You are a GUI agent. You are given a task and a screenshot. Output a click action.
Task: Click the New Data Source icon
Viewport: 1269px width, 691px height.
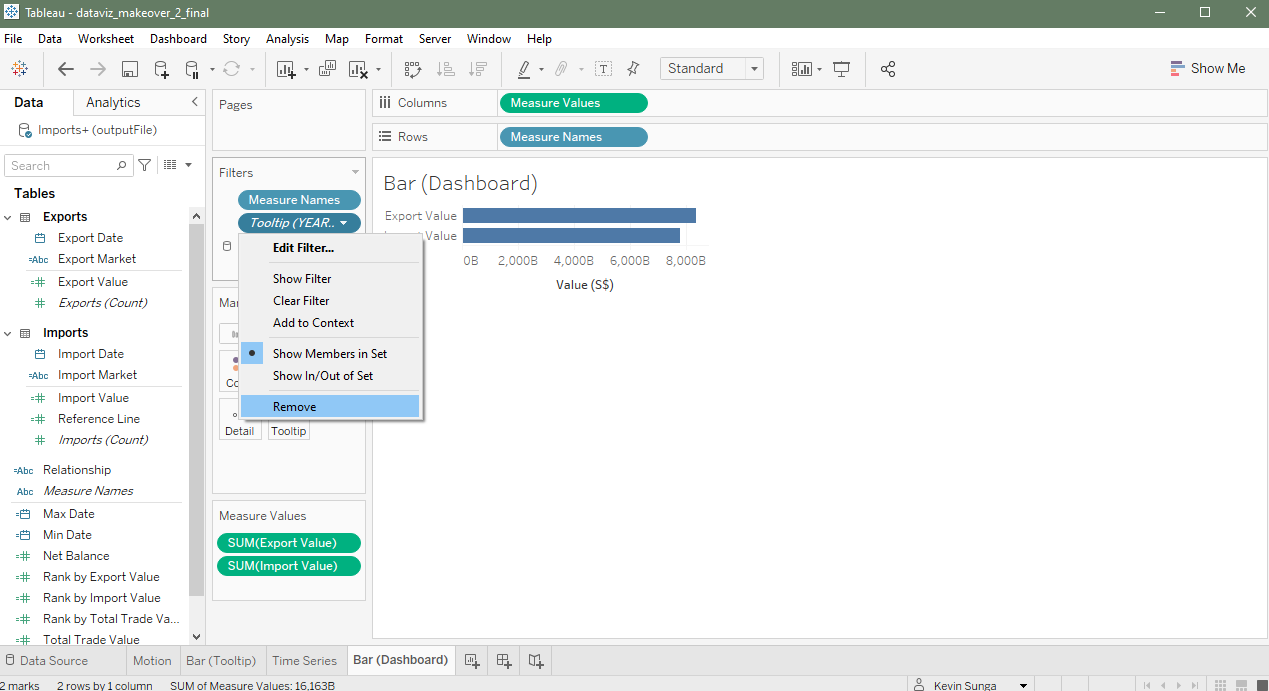point(161,69)
